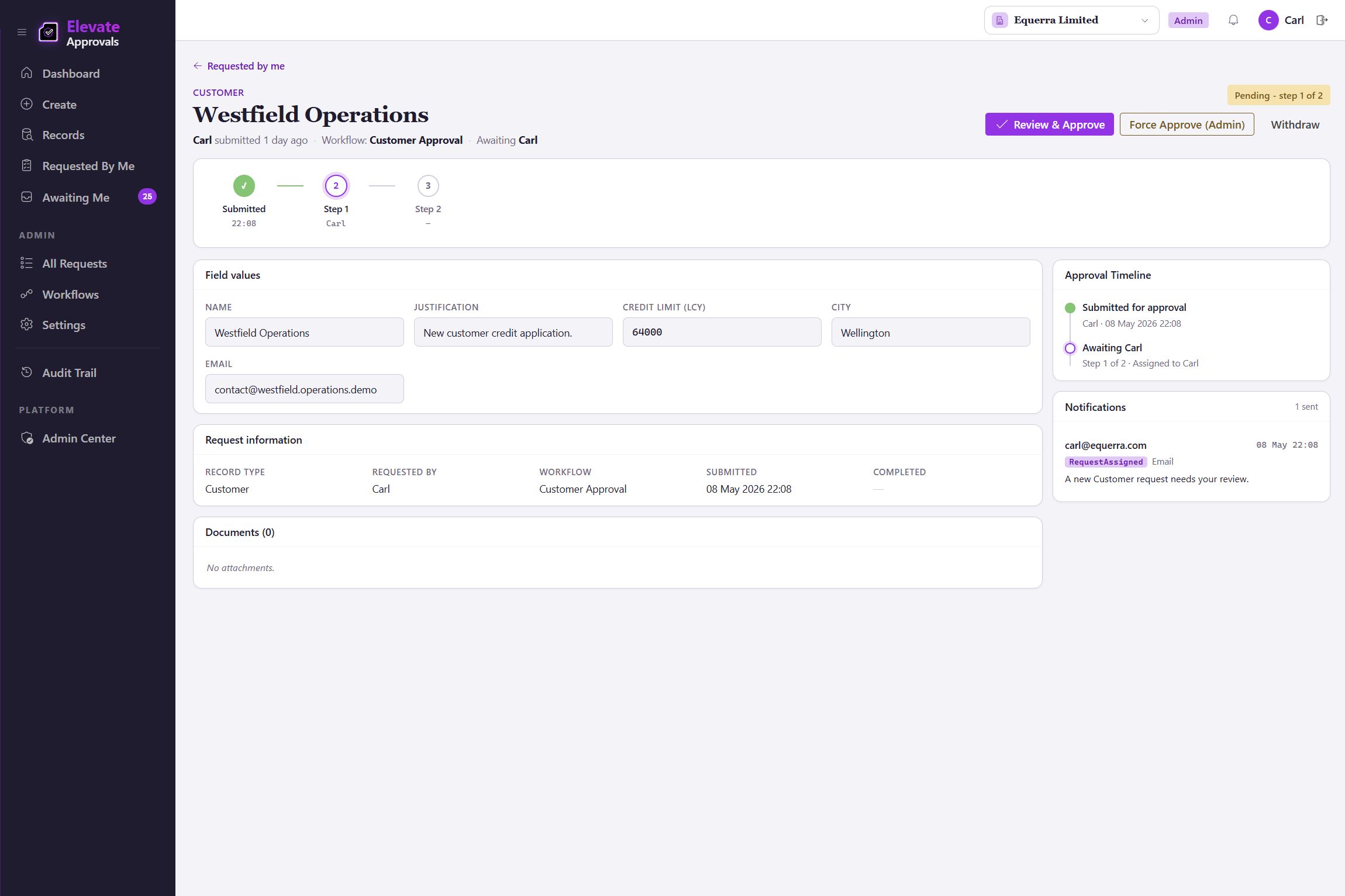Viewport: 1345px width, 896px height.
Task: Click the Field values heading
Action: tap(233, 275)
